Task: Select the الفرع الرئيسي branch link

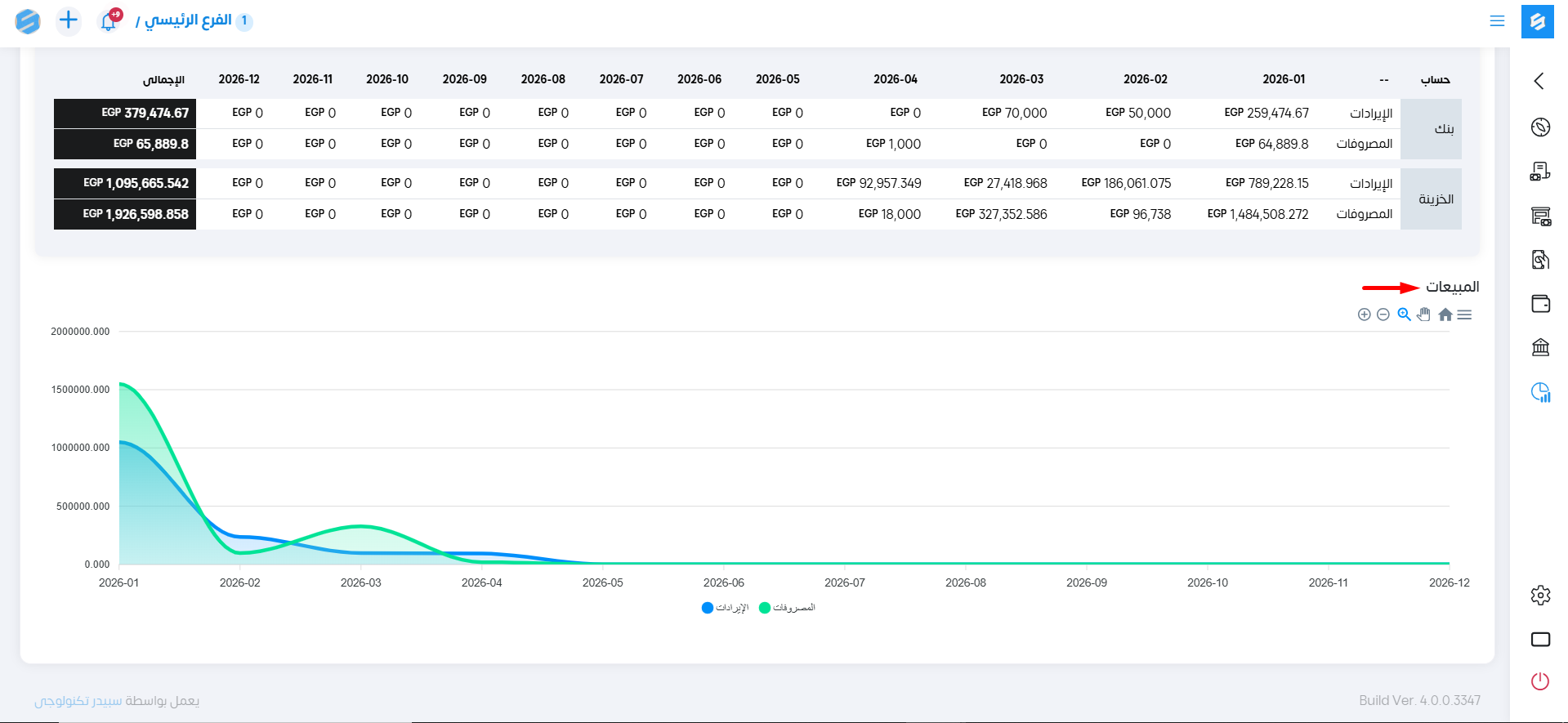Action: click(x=188, y=20)
